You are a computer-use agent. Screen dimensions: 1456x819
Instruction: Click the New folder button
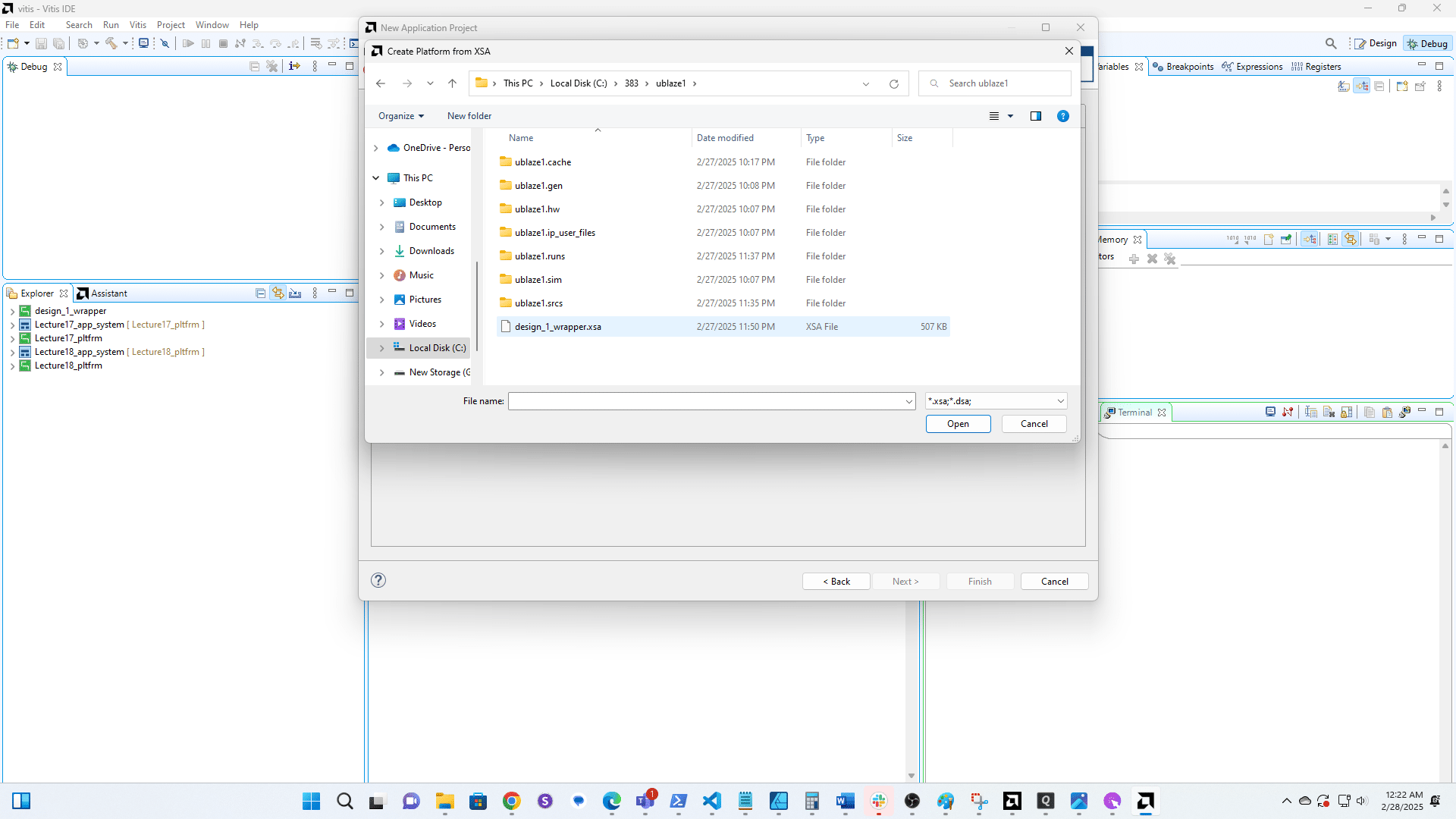(469, 116)
